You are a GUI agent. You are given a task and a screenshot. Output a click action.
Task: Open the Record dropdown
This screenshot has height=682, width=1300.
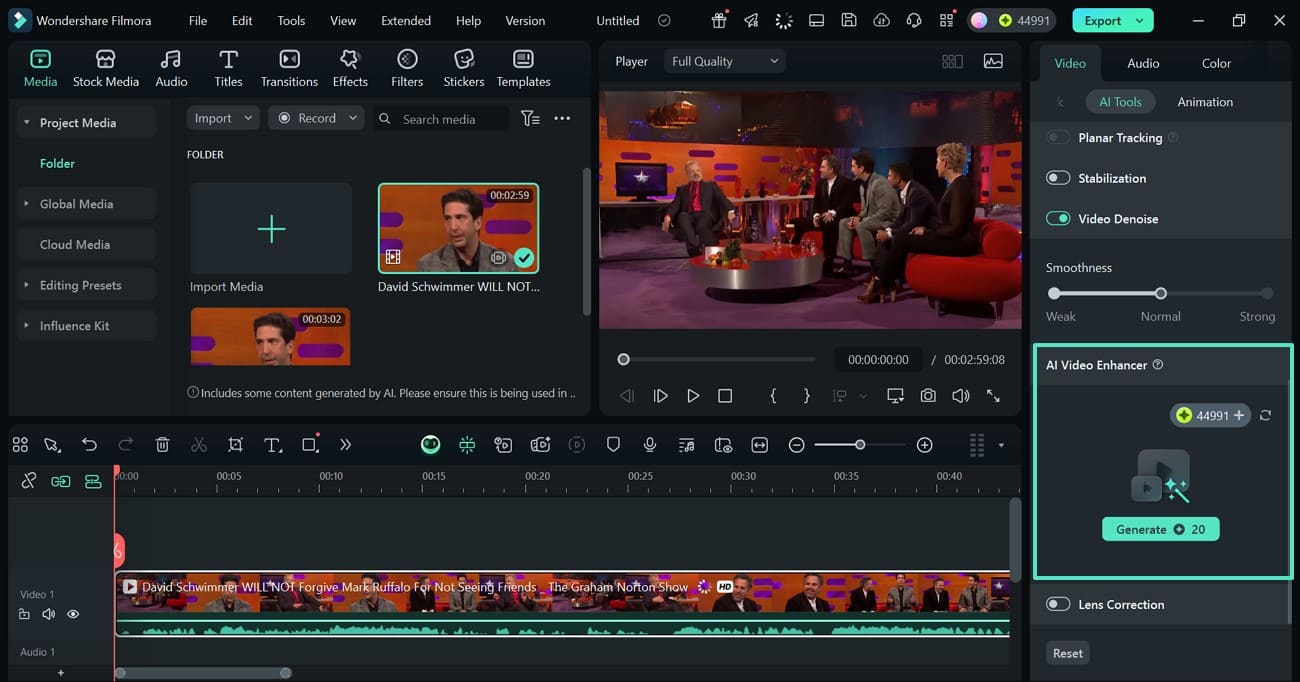tap(317, 118)
